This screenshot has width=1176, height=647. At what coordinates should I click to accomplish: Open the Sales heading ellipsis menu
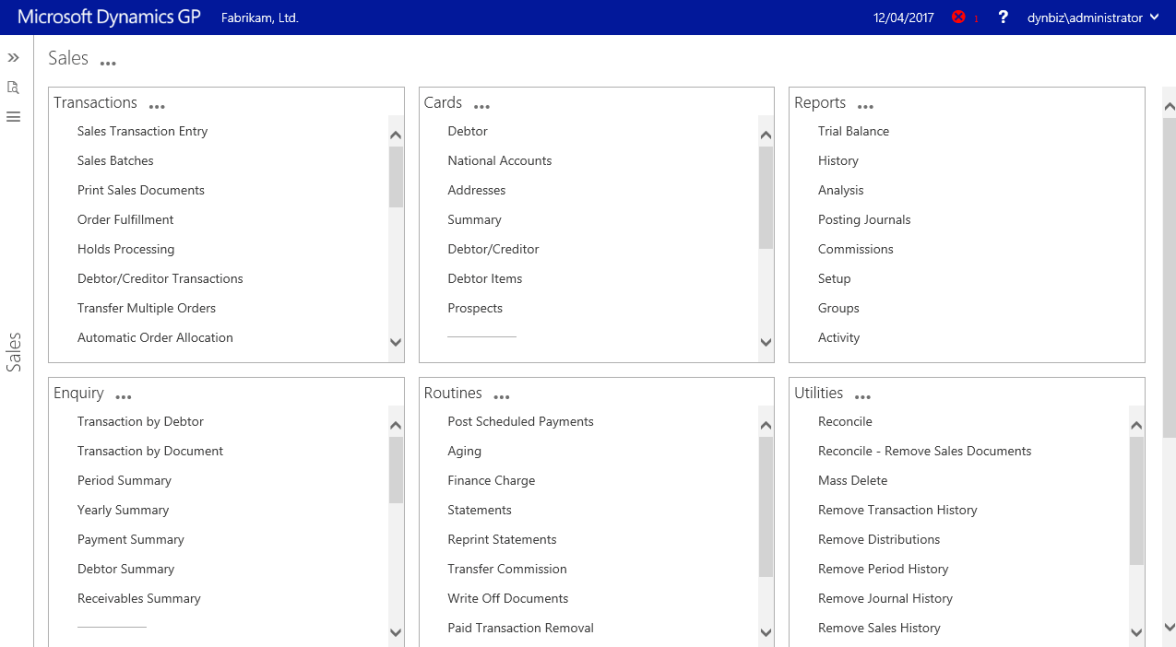108,63
